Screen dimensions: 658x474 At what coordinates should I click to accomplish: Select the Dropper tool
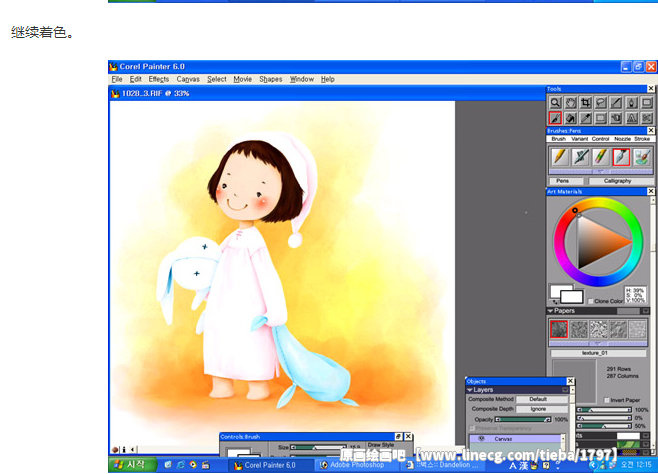[x=586, y=118]
